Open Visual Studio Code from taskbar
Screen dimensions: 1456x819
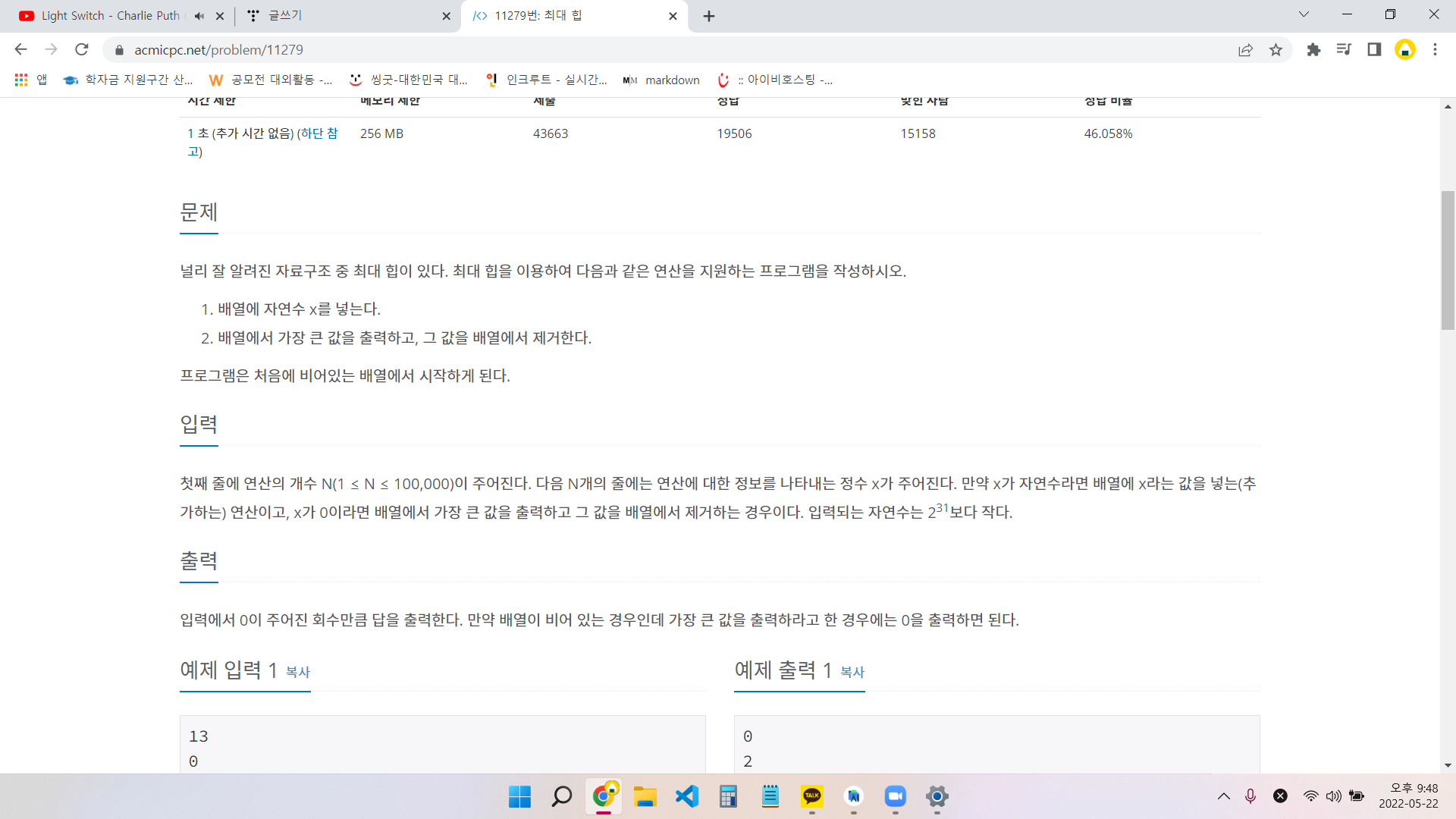pyautogui.click(x=686, y=796)
